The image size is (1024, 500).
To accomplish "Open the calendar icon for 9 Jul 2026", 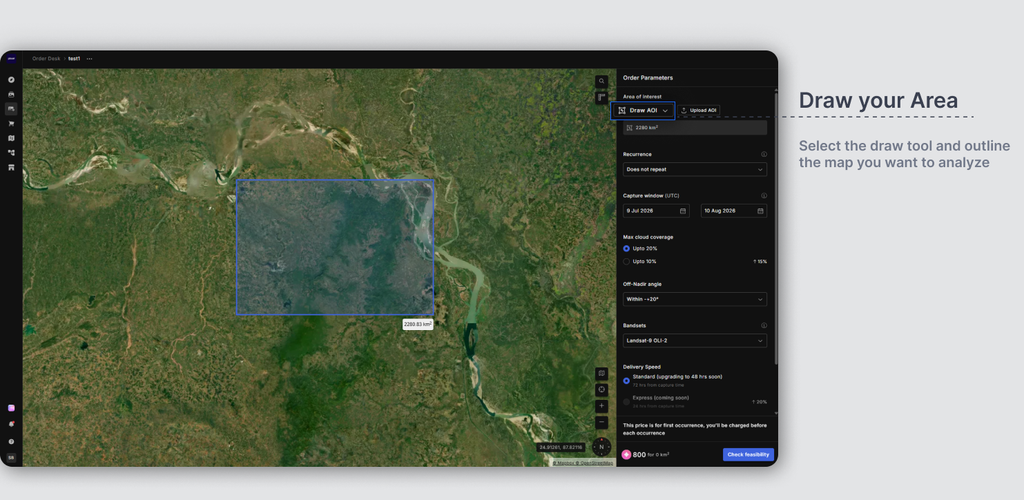I will coord(682,211).
